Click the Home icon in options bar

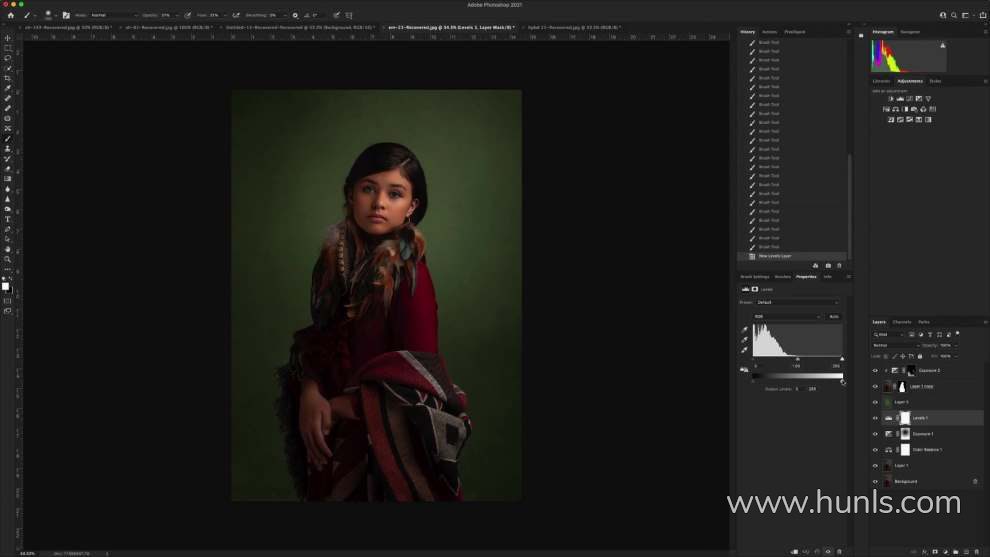(x=9, y=15)
